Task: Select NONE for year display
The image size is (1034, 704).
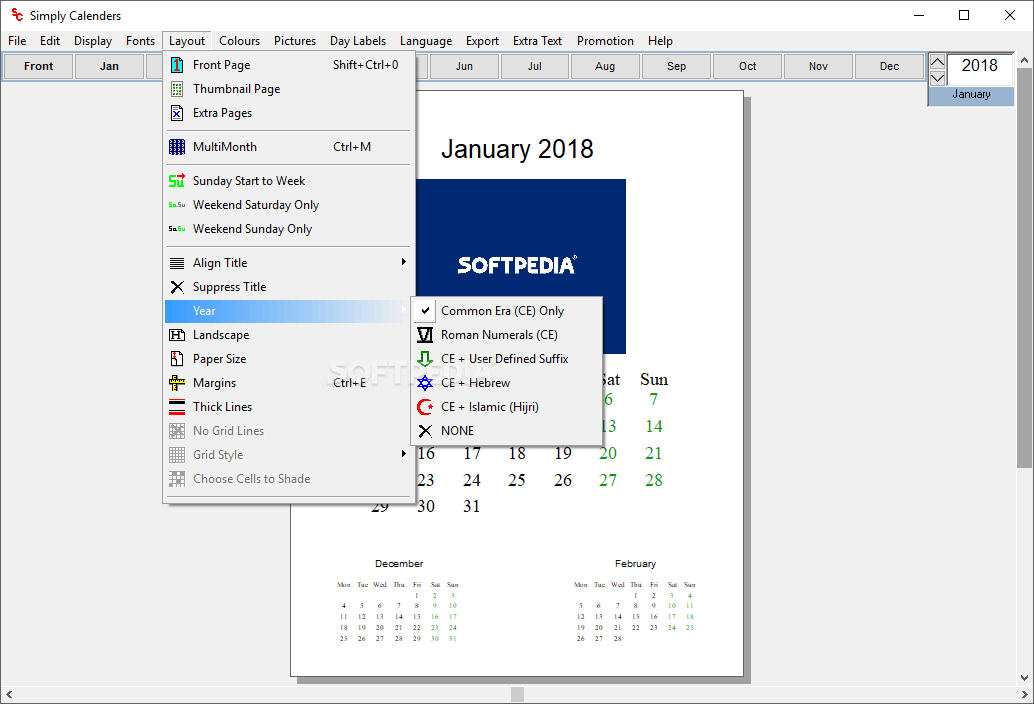Action: pyautogui.click(x=506, y=431)
